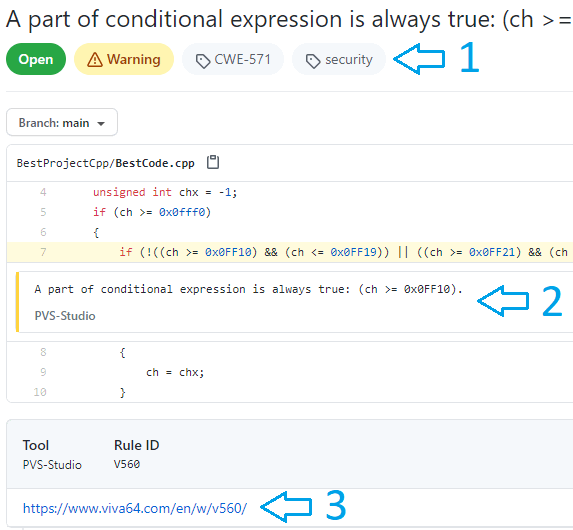Click the tag icon beside CWE-571
Screen dimensions: 573x530
point(203,61)
